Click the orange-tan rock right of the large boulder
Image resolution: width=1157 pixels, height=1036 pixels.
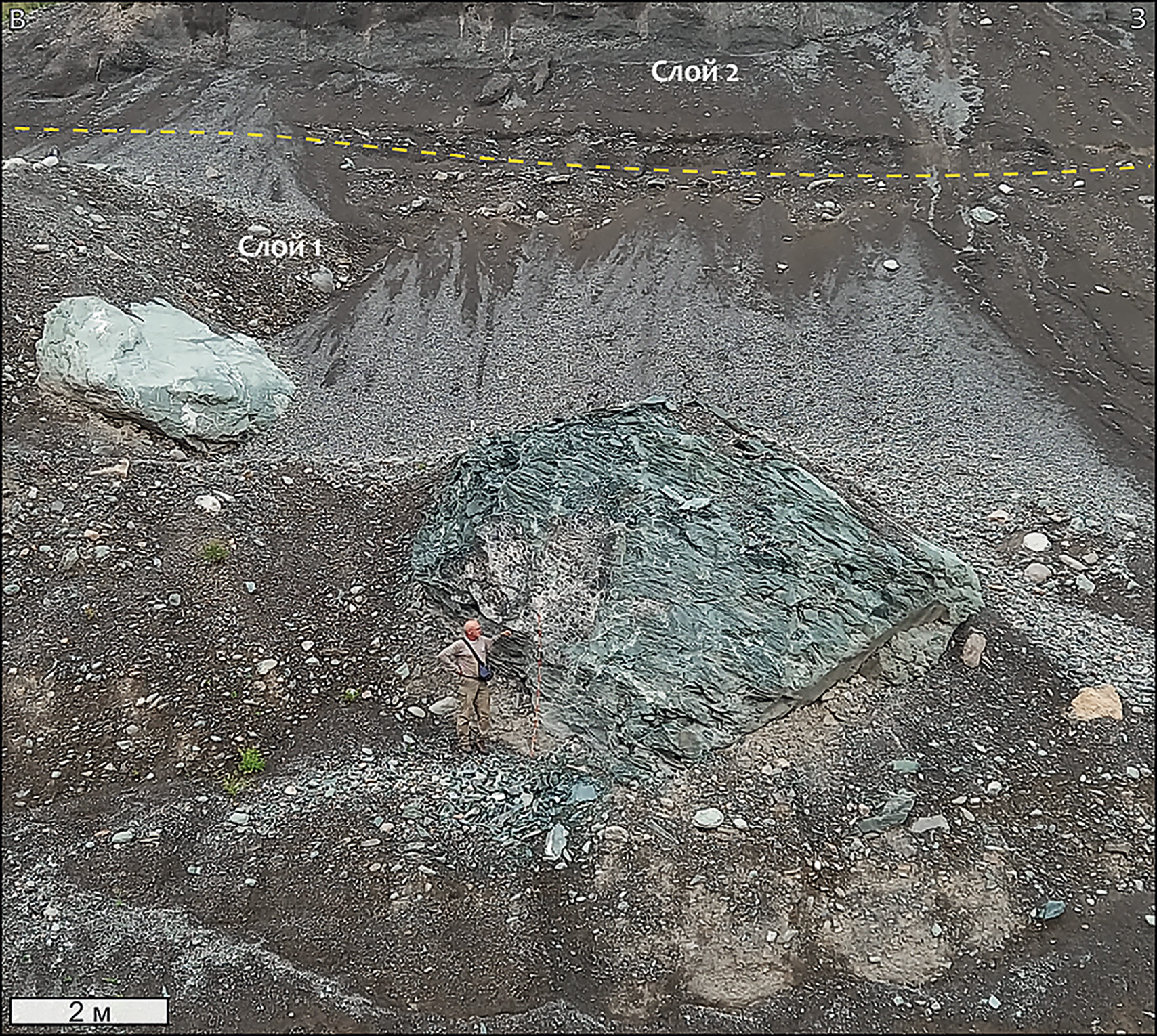click(x=1096, y=704)
